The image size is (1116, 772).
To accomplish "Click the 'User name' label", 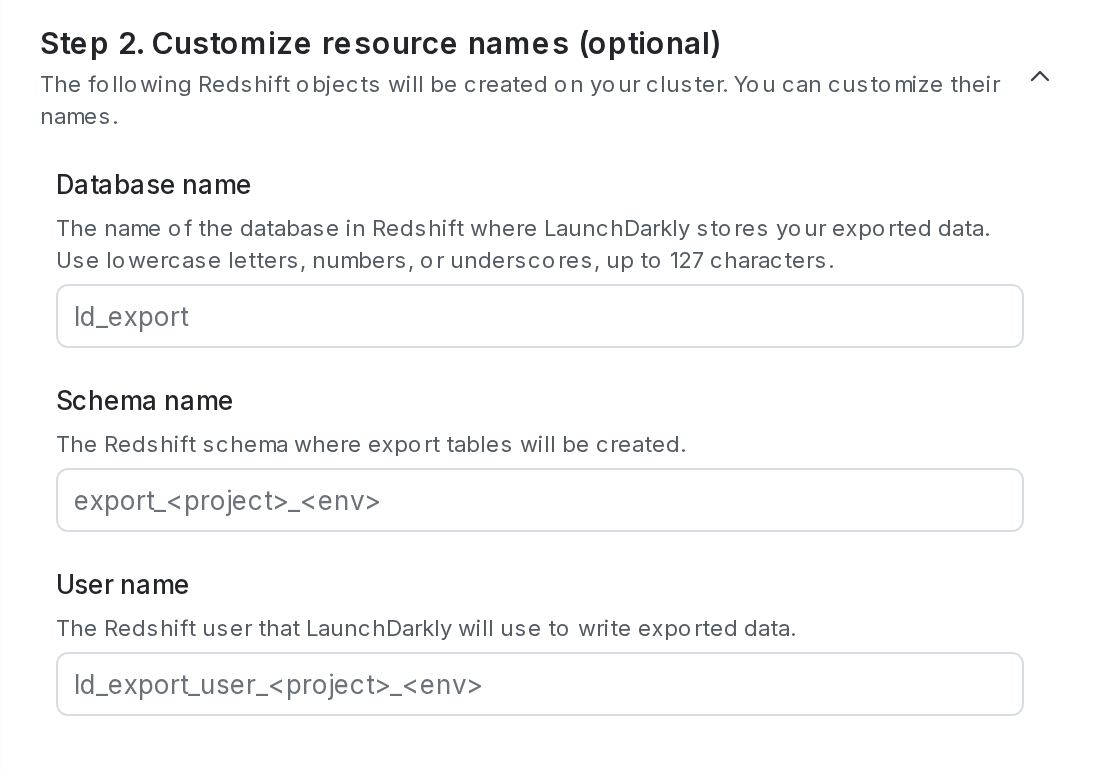I will tap(122, 585).
